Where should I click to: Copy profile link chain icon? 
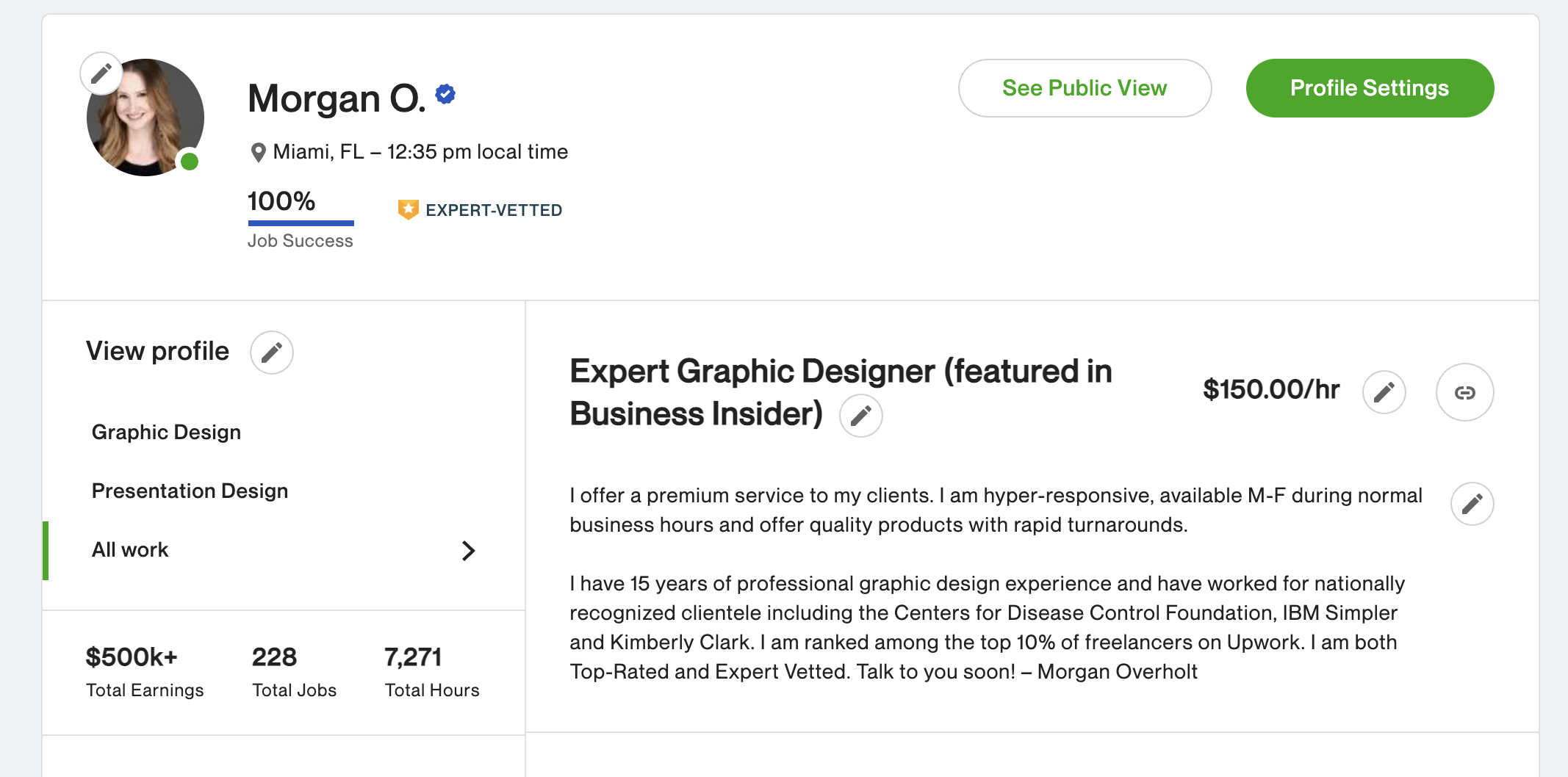[1465, 392]
